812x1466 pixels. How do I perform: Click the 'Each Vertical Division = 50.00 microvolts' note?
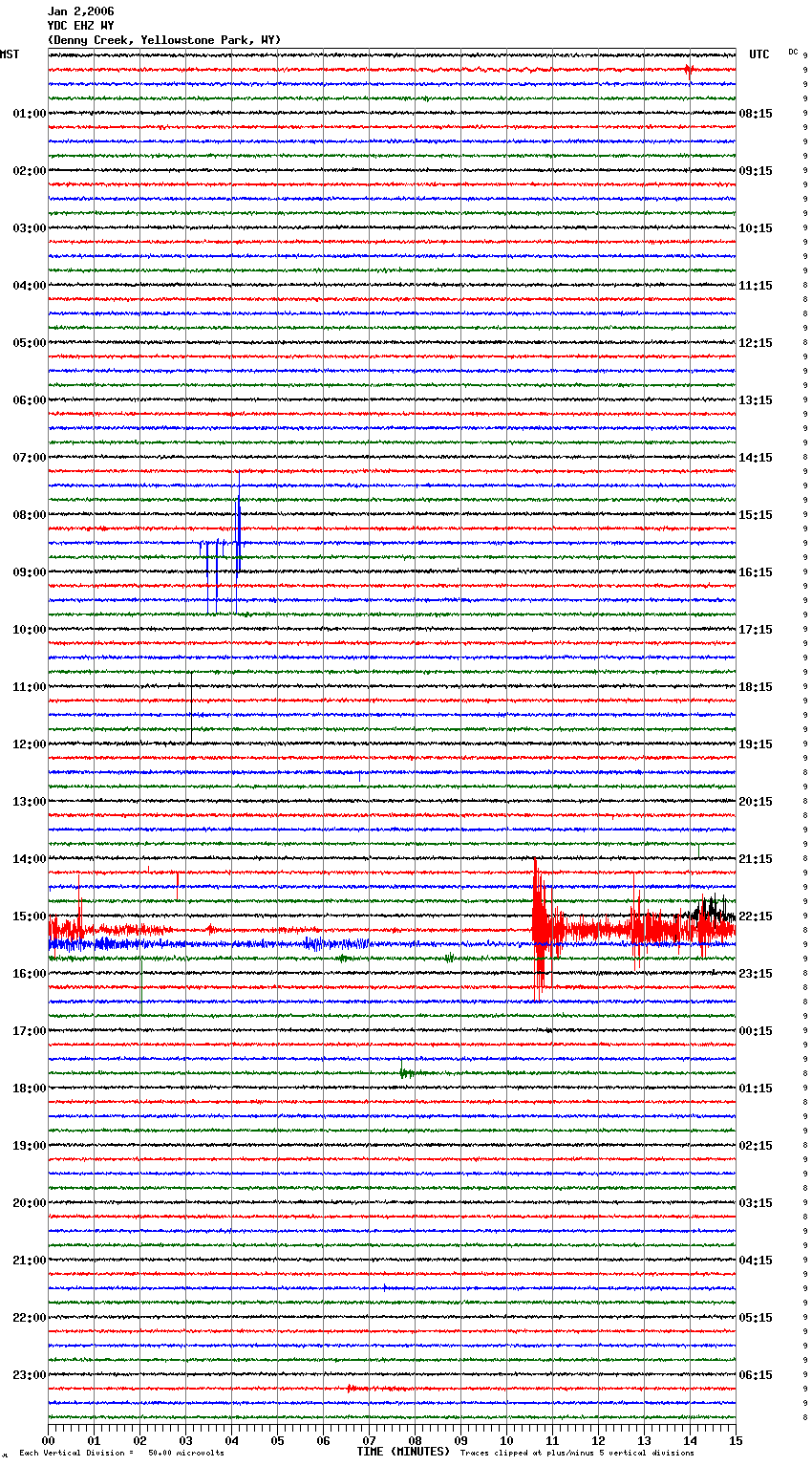121,1454
